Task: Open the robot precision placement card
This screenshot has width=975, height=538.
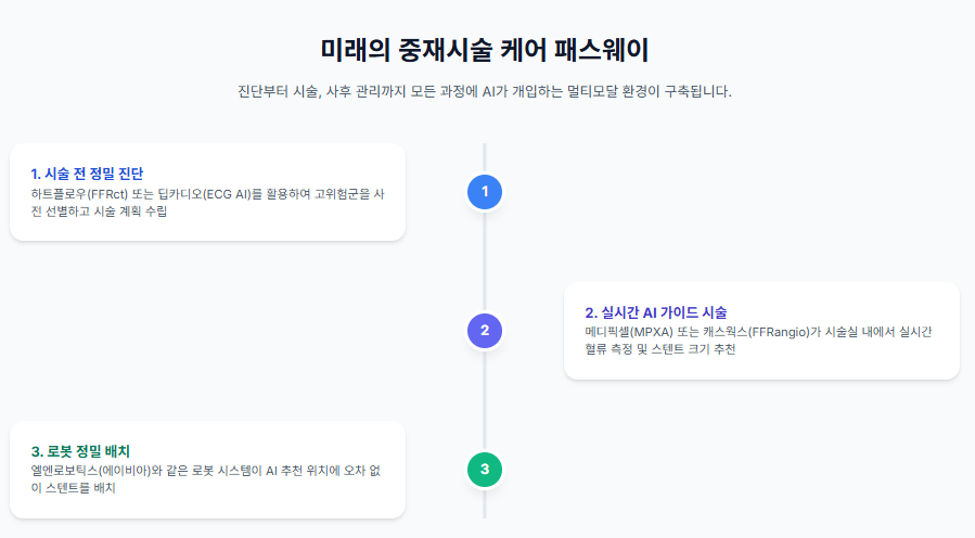Action: pos(208,470)
